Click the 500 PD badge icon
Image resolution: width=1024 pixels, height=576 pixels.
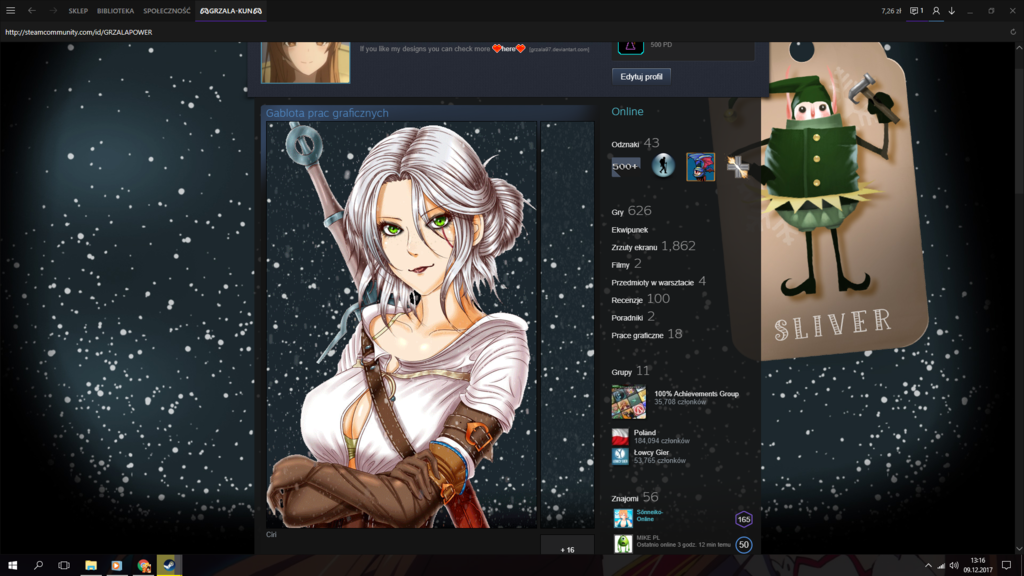click(x=631, y=47)
